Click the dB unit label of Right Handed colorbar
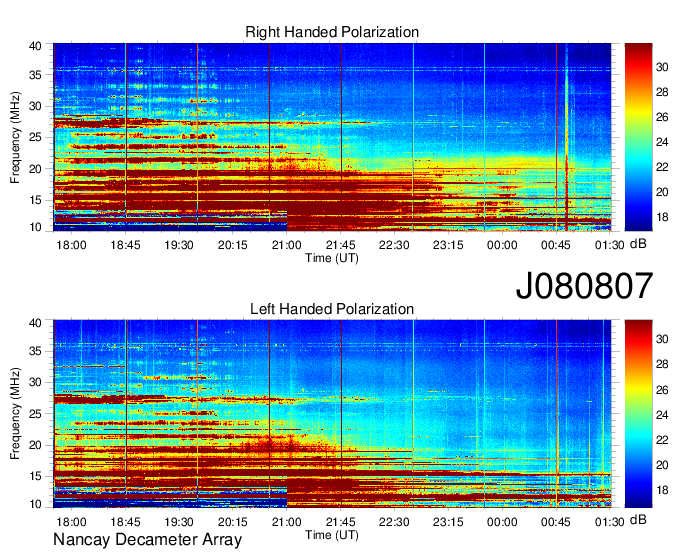 click(x=638, y=244)
